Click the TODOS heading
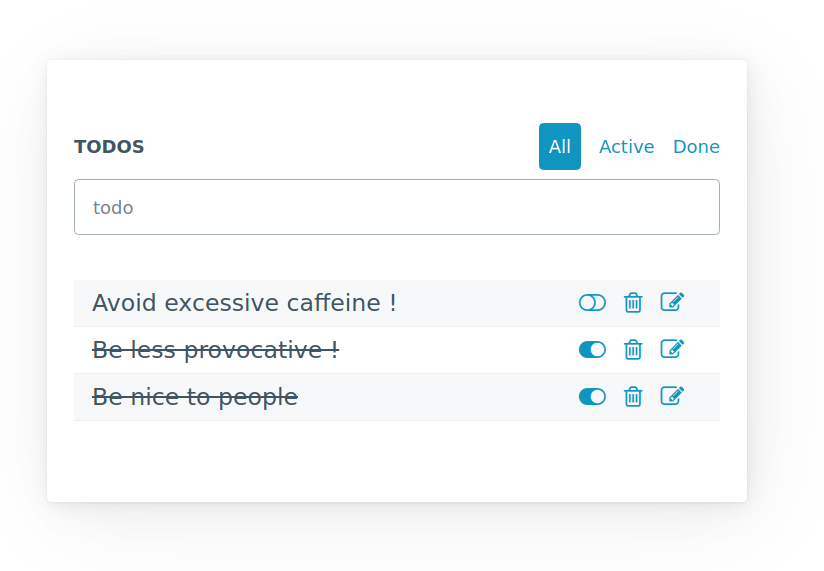This screenshot has width=824, height=571. pyautogui.click(x=109, y=147)
